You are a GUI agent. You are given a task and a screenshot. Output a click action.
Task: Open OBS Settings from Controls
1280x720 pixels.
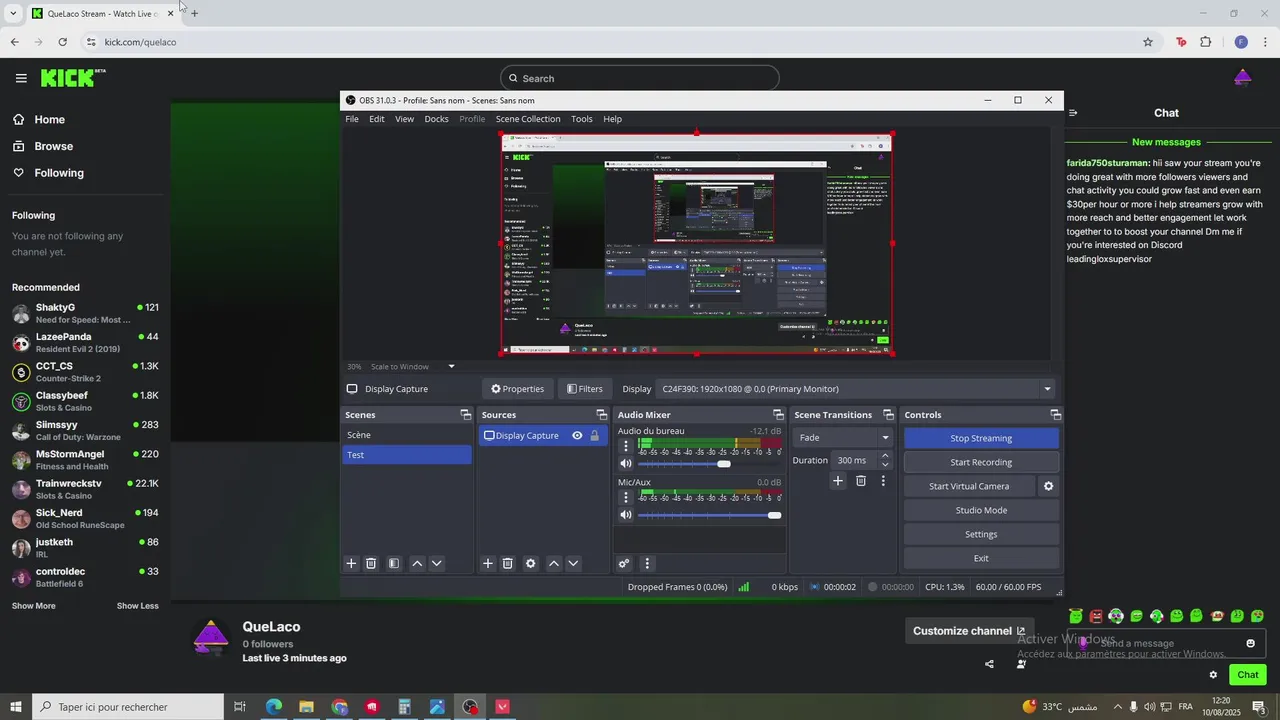pos(981,534)
